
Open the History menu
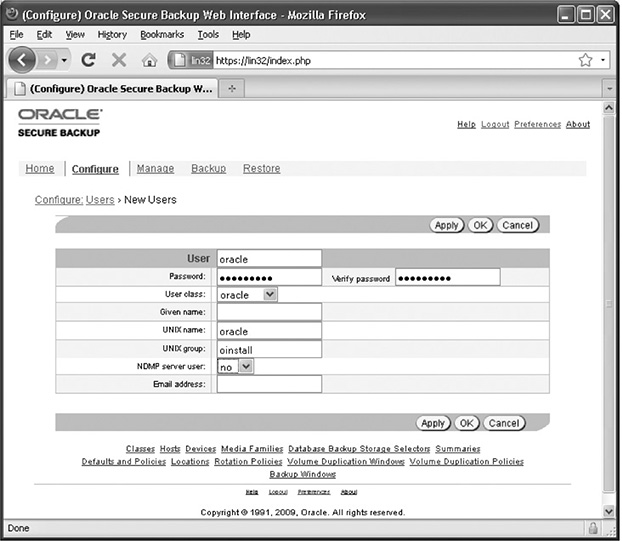[112, 35]
